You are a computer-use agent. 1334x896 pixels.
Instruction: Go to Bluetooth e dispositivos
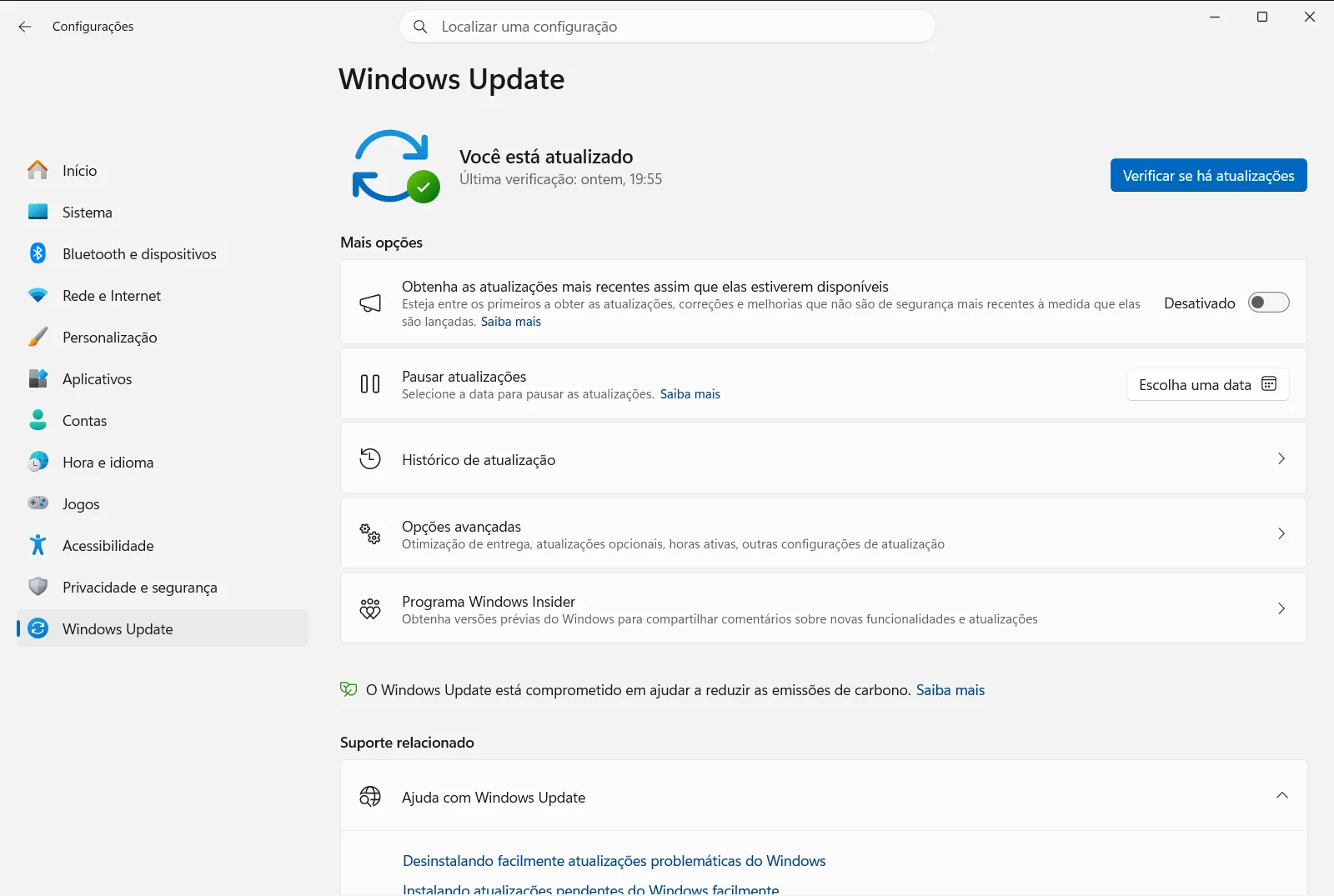click(x=163, y=253)
